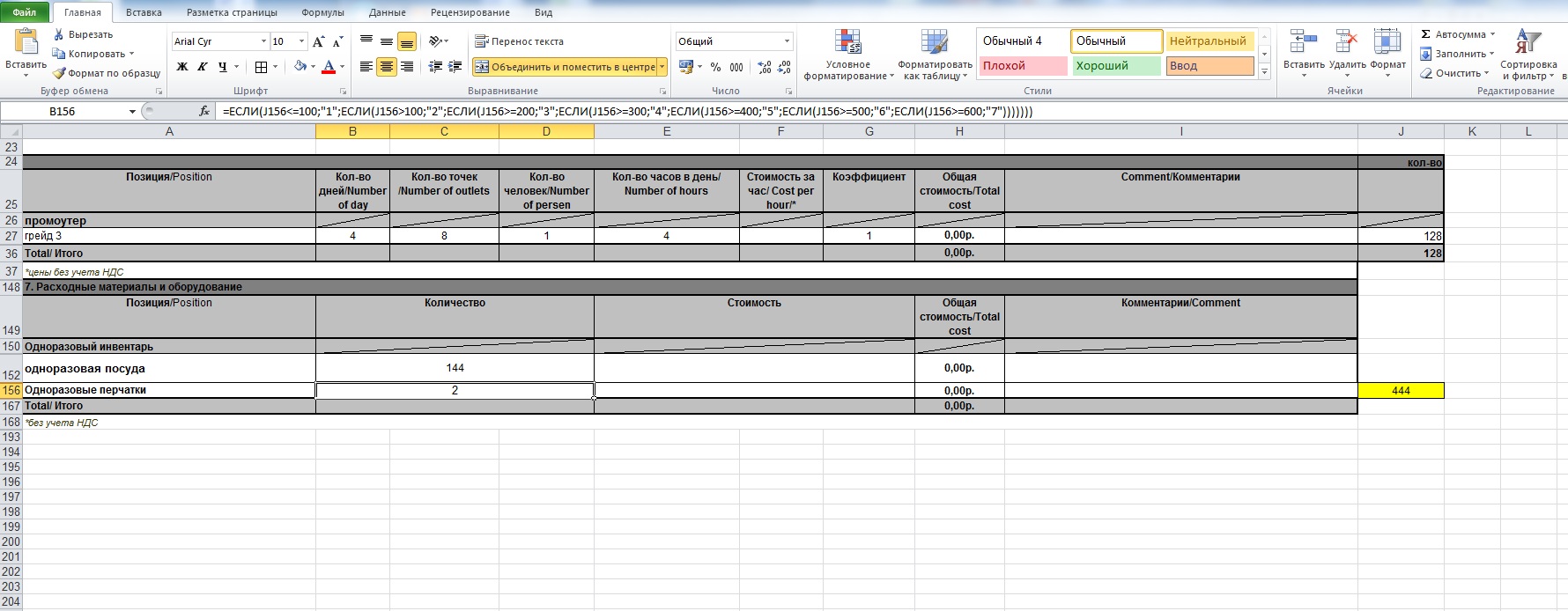Open the font color palette arrow

click(342, 67)
